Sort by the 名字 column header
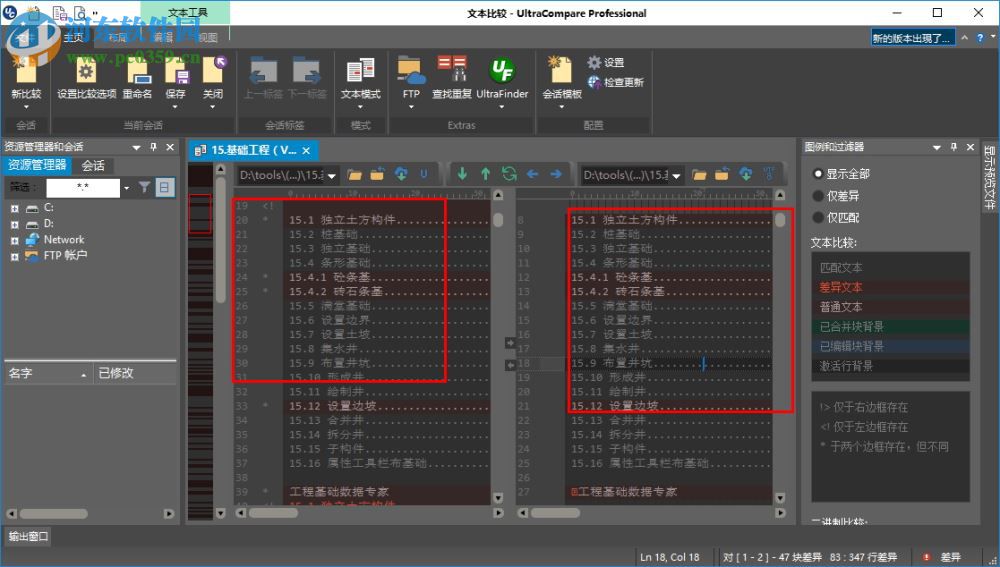Image resolution: width=1000 pixels, height=567 pixels. point(48,373)
